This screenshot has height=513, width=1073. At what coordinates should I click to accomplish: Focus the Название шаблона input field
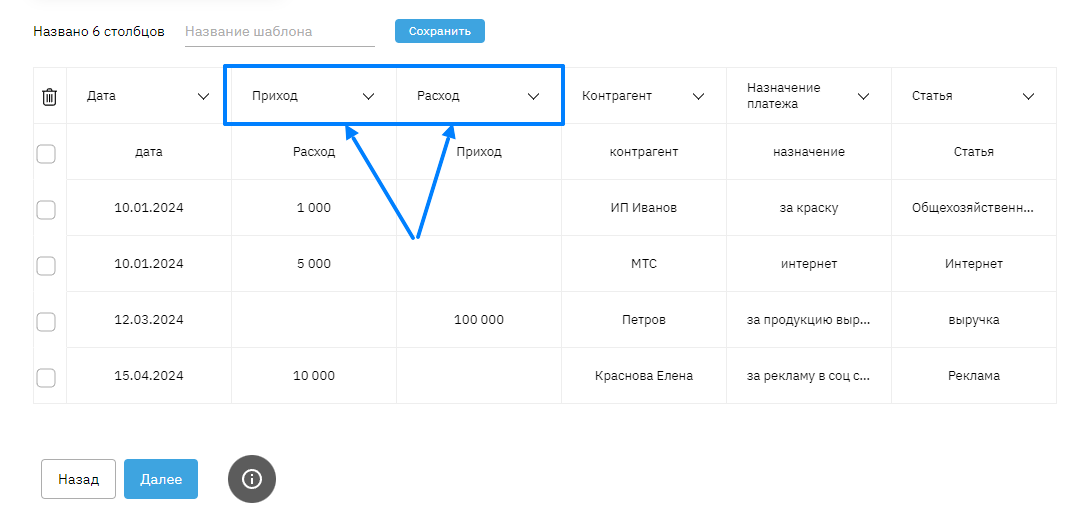coord(279,32)
